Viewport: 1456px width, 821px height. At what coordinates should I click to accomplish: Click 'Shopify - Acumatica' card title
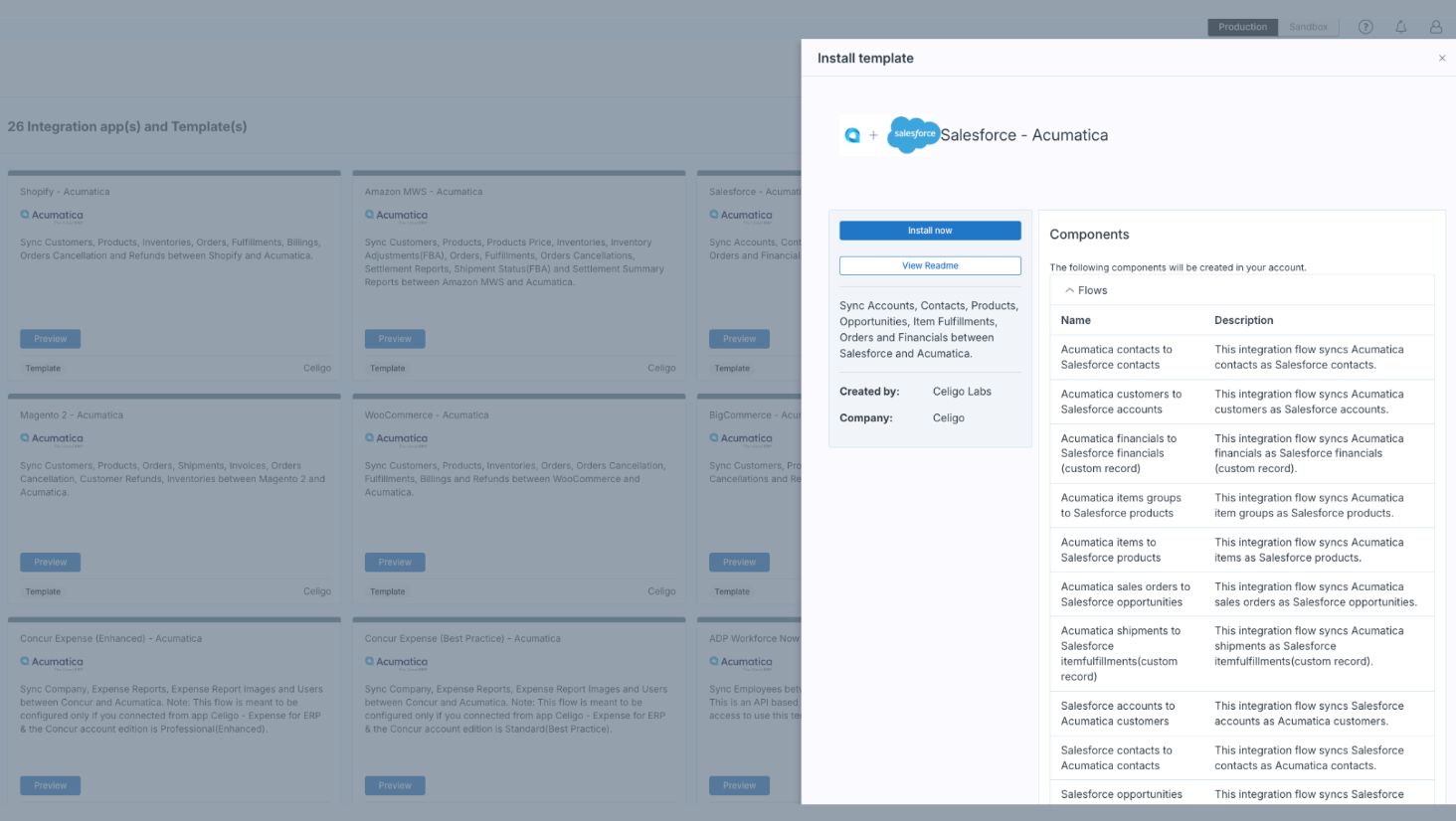coord(65,192)
